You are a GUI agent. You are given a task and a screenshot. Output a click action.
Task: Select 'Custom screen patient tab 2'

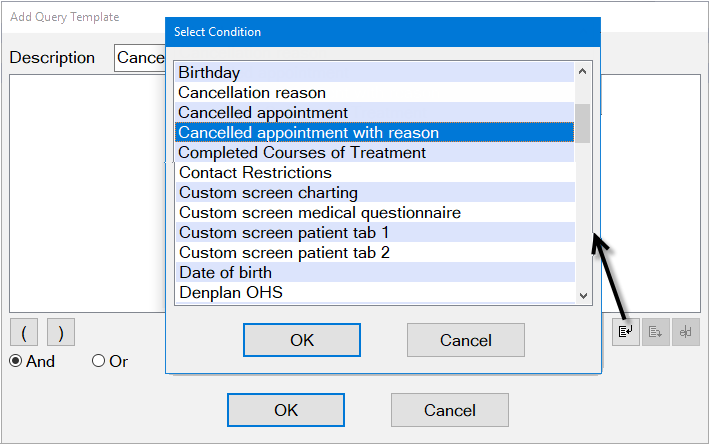(374, 252)
